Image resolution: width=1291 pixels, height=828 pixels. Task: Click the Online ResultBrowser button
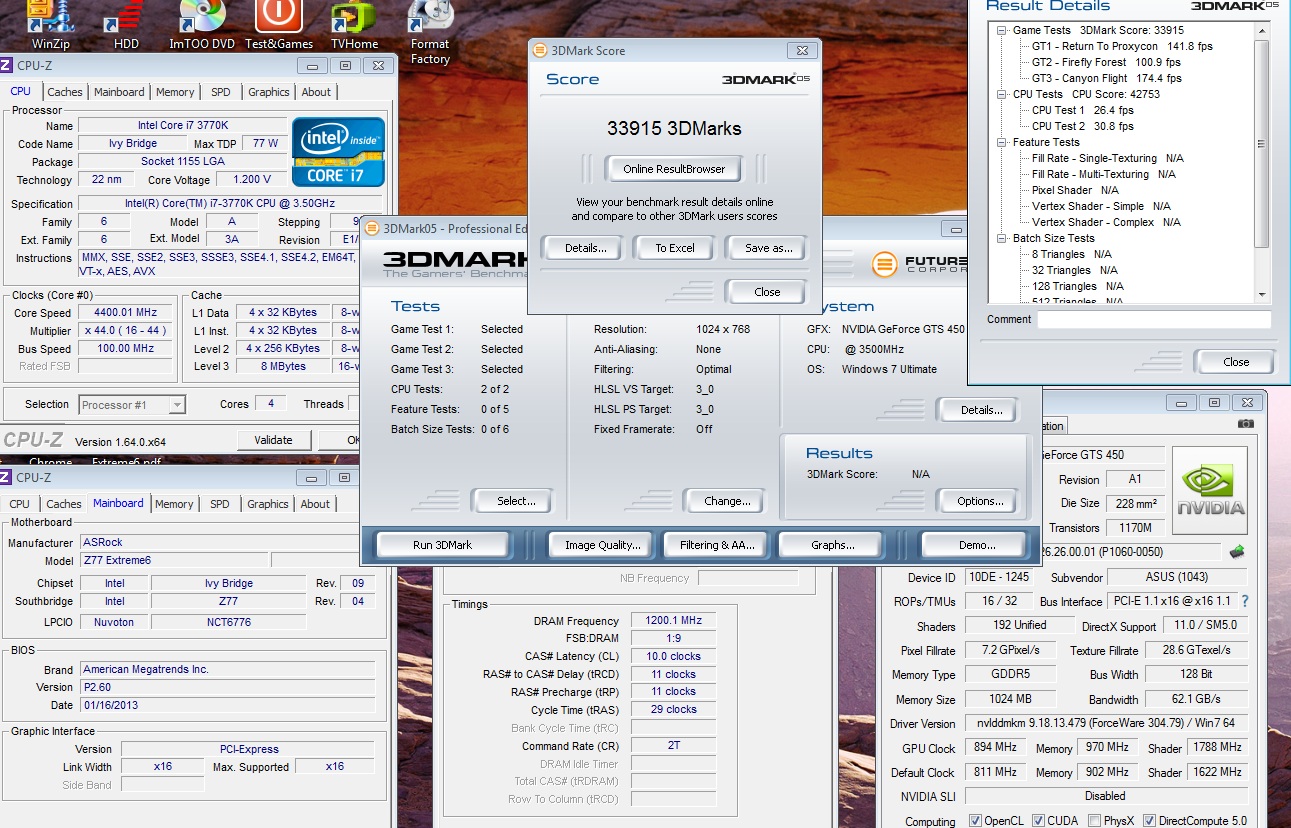(x=674, y=169)
